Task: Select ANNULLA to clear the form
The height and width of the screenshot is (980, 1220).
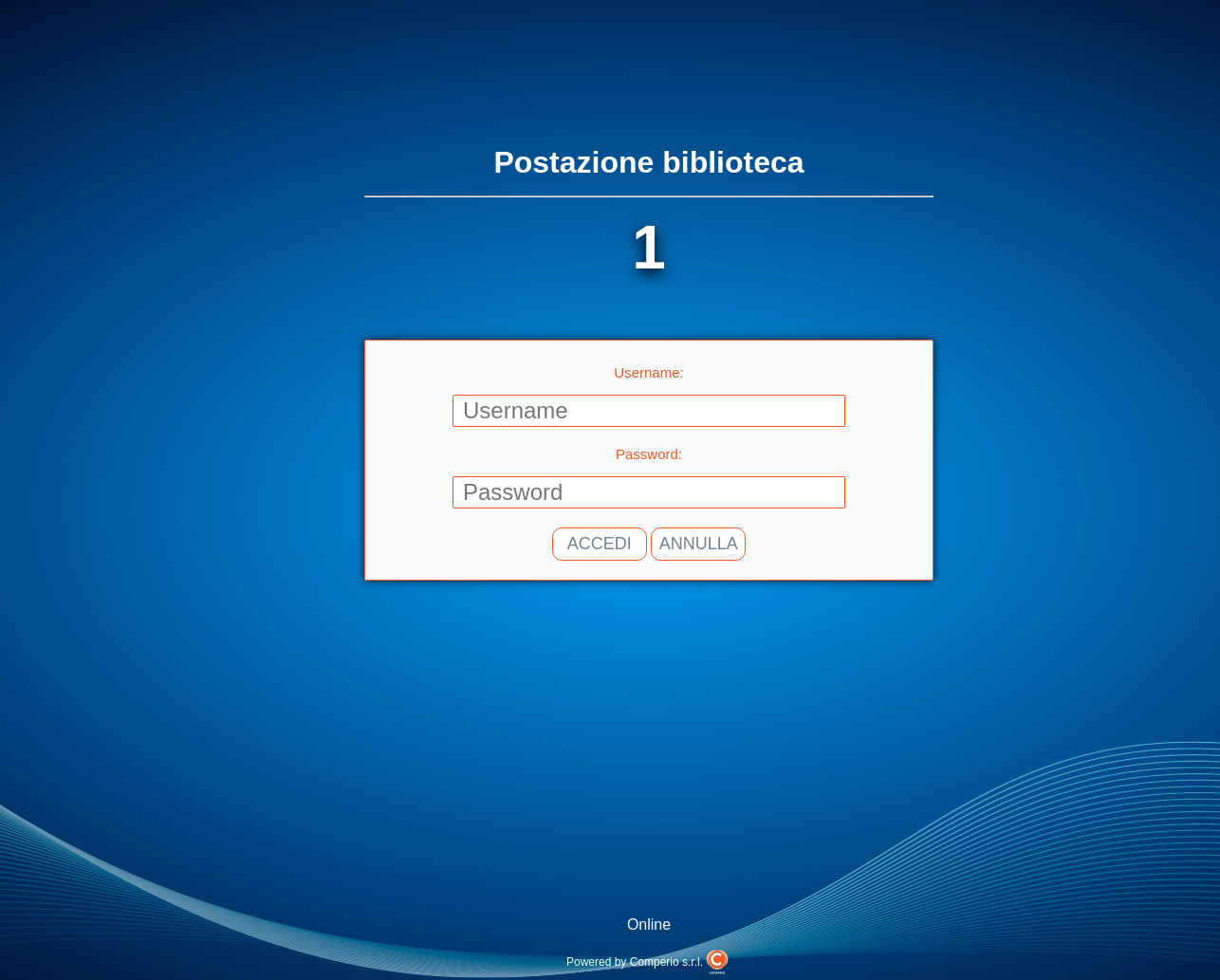Action: 697,544
